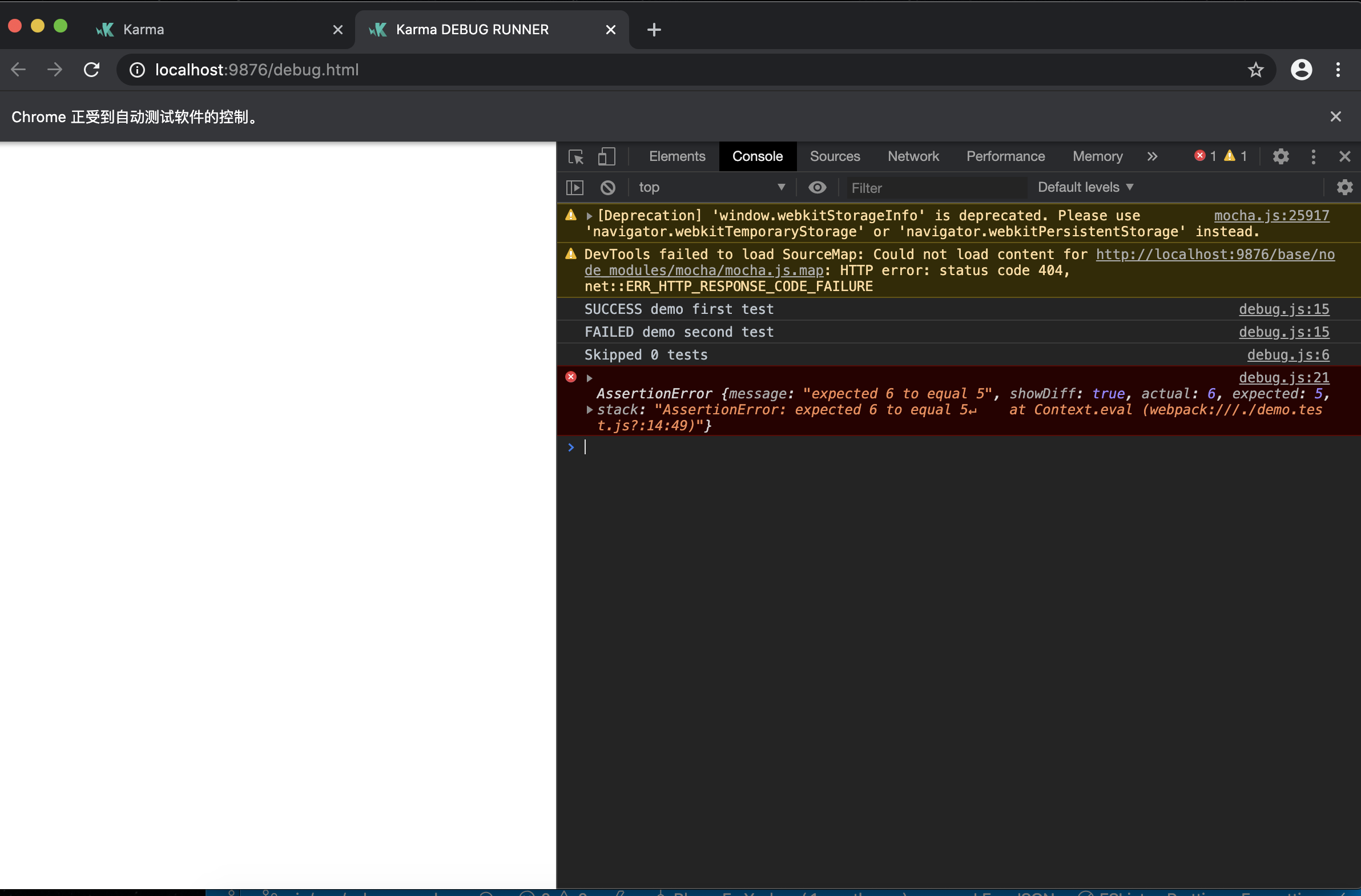Open the debug.js:6 source link

coord(1288,355)
